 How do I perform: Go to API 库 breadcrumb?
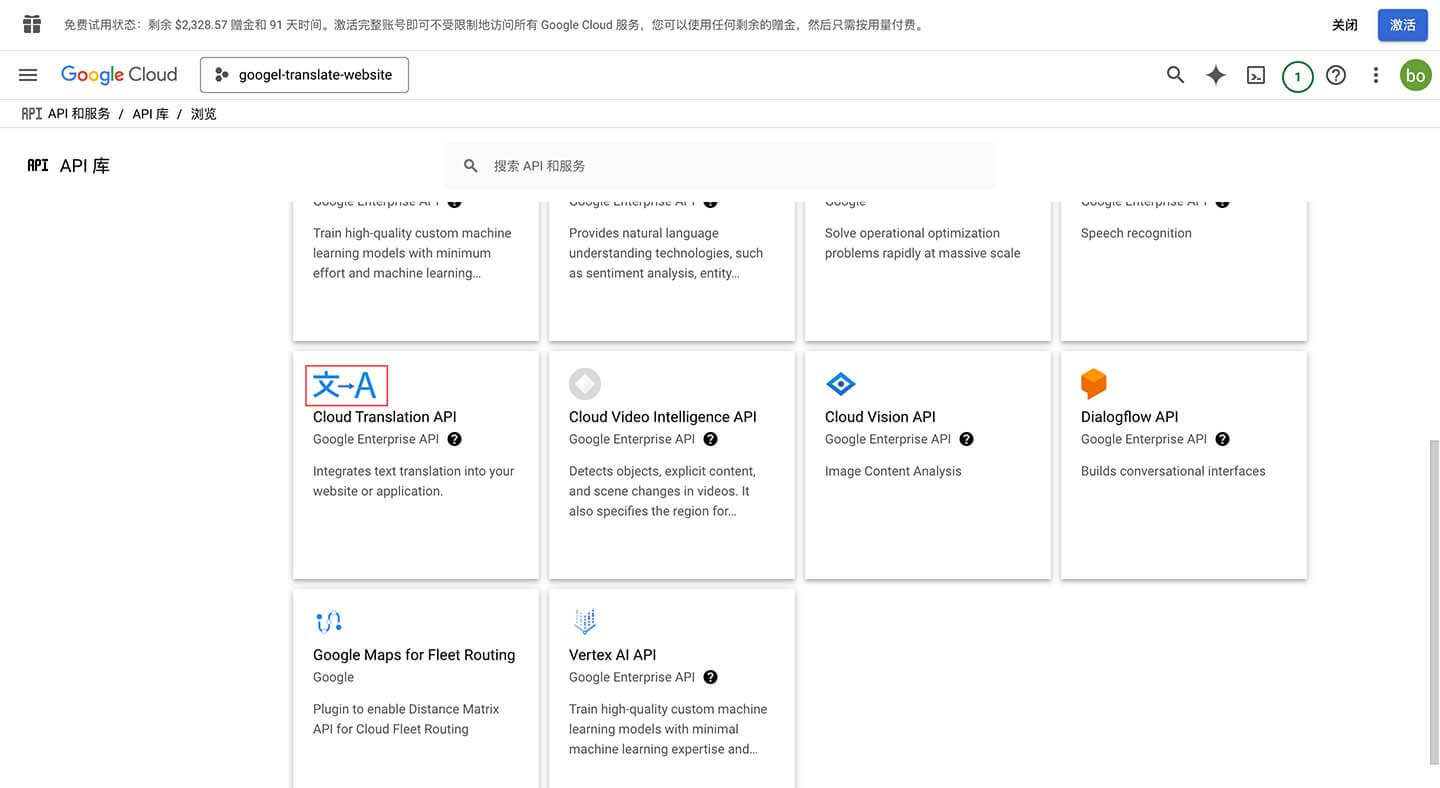point(150,114)
